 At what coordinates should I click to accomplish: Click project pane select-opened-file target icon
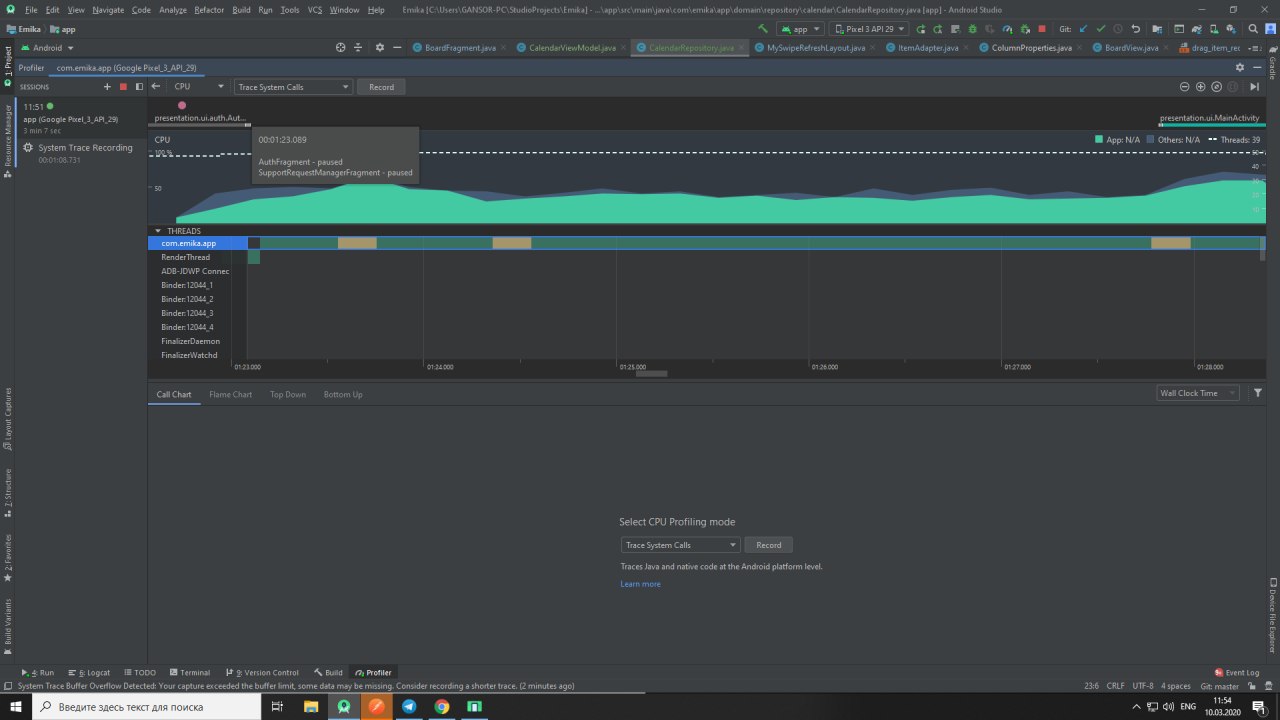[341, 47]
